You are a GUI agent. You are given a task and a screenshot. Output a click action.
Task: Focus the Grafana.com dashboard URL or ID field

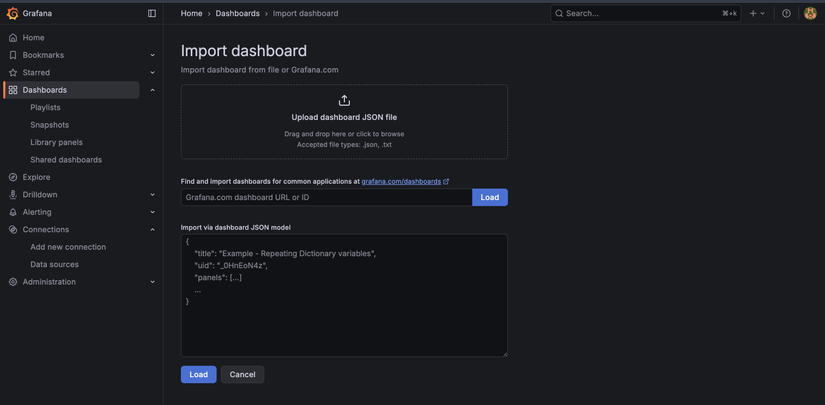point(327,197)
